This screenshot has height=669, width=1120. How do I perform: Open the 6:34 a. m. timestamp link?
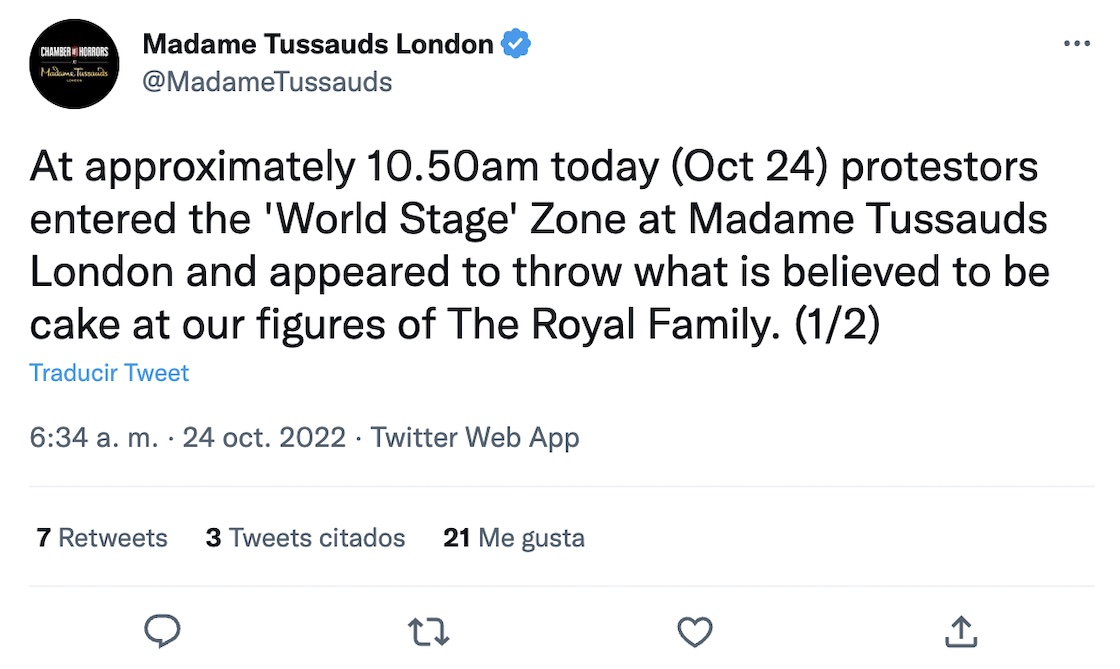click(x=94, y=437)
